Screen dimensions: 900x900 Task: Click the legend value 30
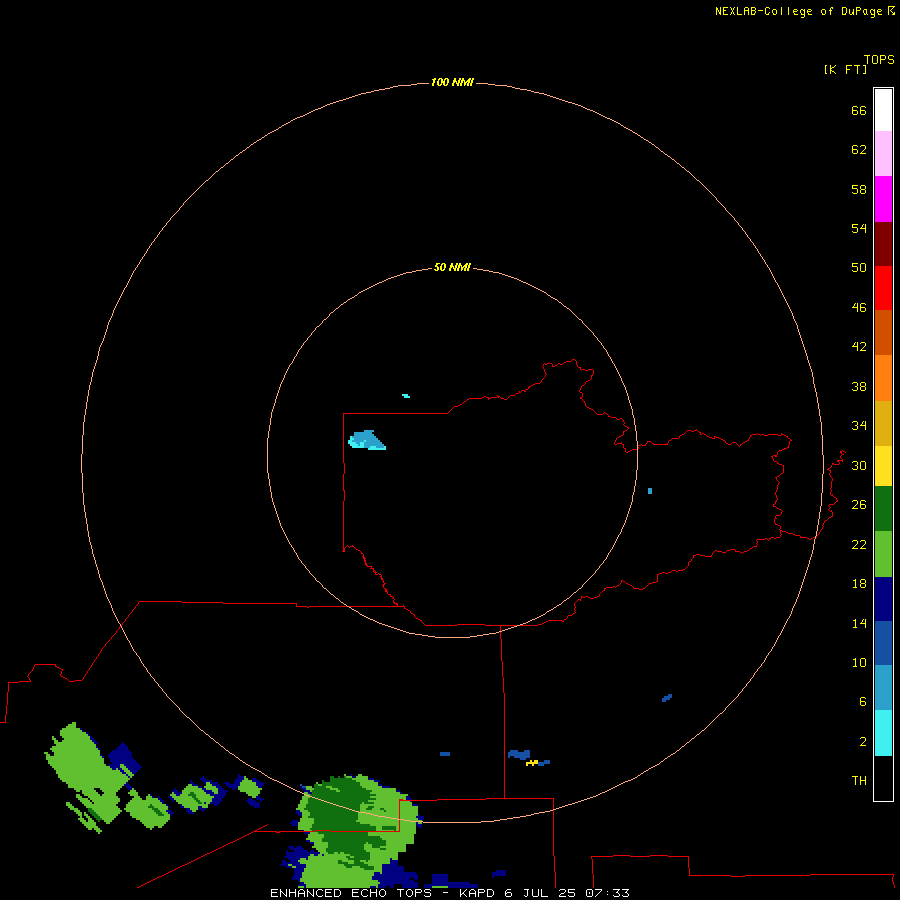point(859,465)
